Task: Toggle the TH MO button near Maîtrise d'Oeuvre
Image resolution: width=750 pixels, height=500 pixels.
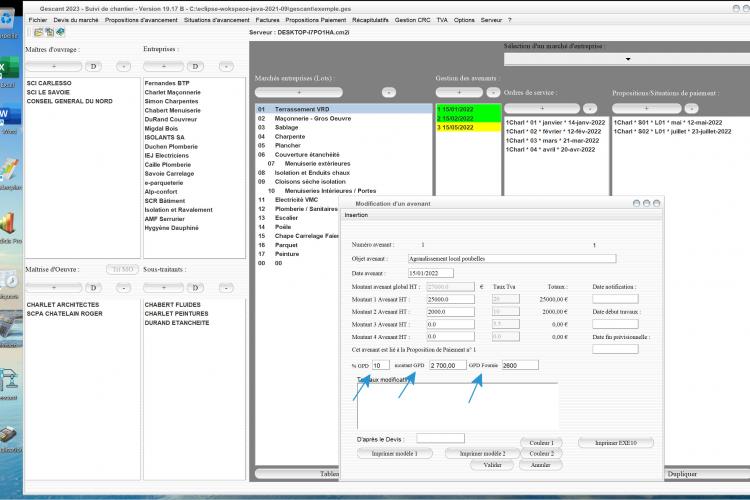Action: click(x=122, y=269)
